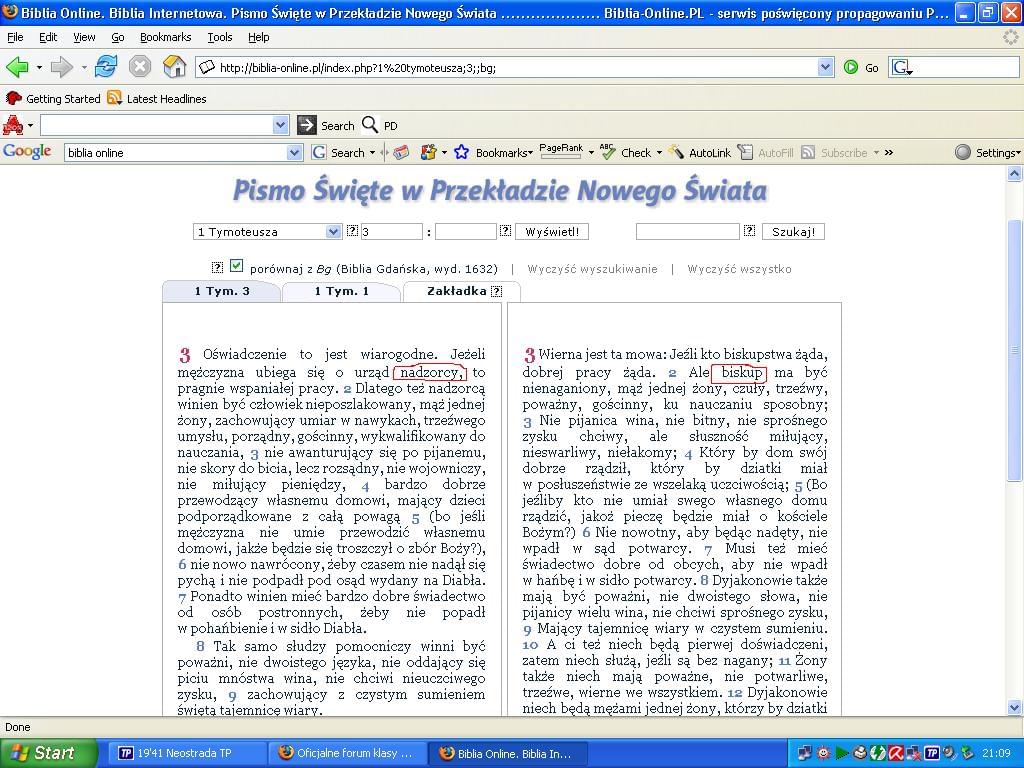Viewport: 1024px width, 768px height.
Task: Show more Google toolbar buttons chevron
Action: [889, 153]
